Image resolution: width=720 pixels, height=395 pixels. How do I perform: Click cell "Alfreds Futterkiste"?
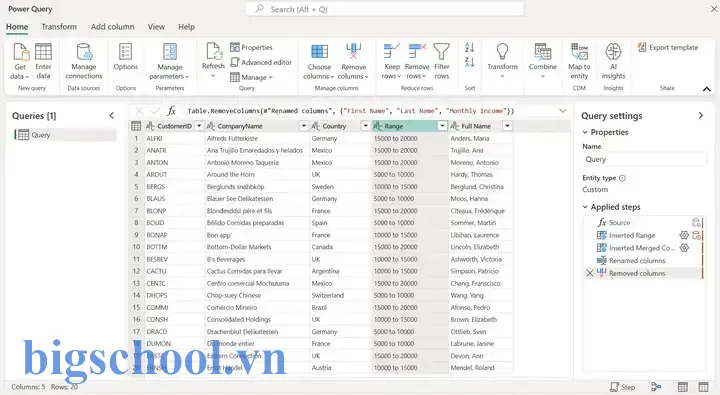[x=257, y=138]
